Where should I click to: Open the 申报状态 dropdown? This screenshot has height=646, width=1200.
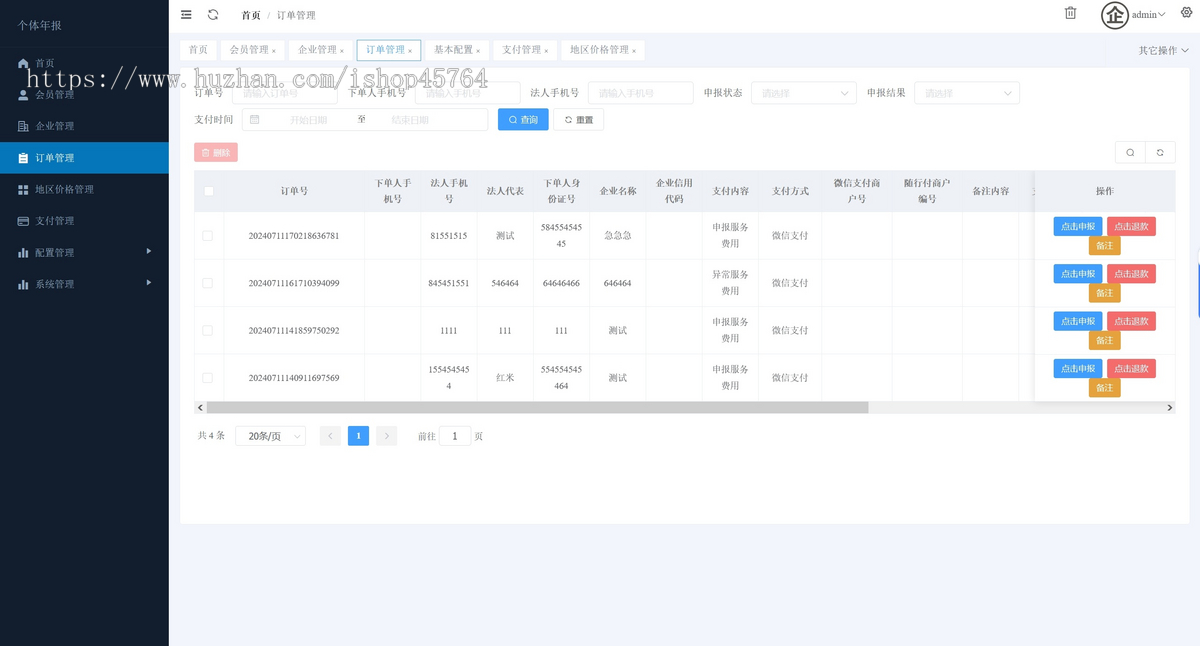(803, 93)
